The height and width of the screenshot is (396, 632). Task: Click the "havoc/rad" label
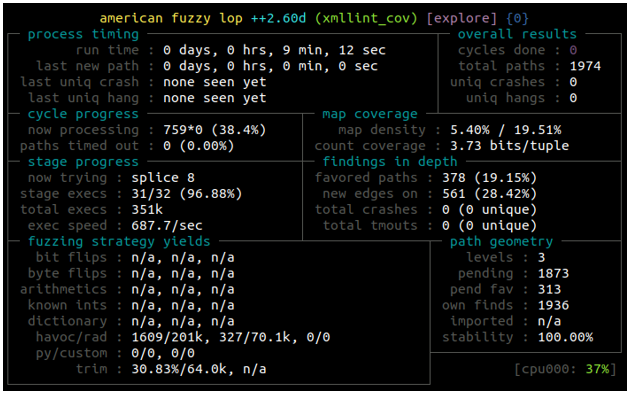coord(71,338)
